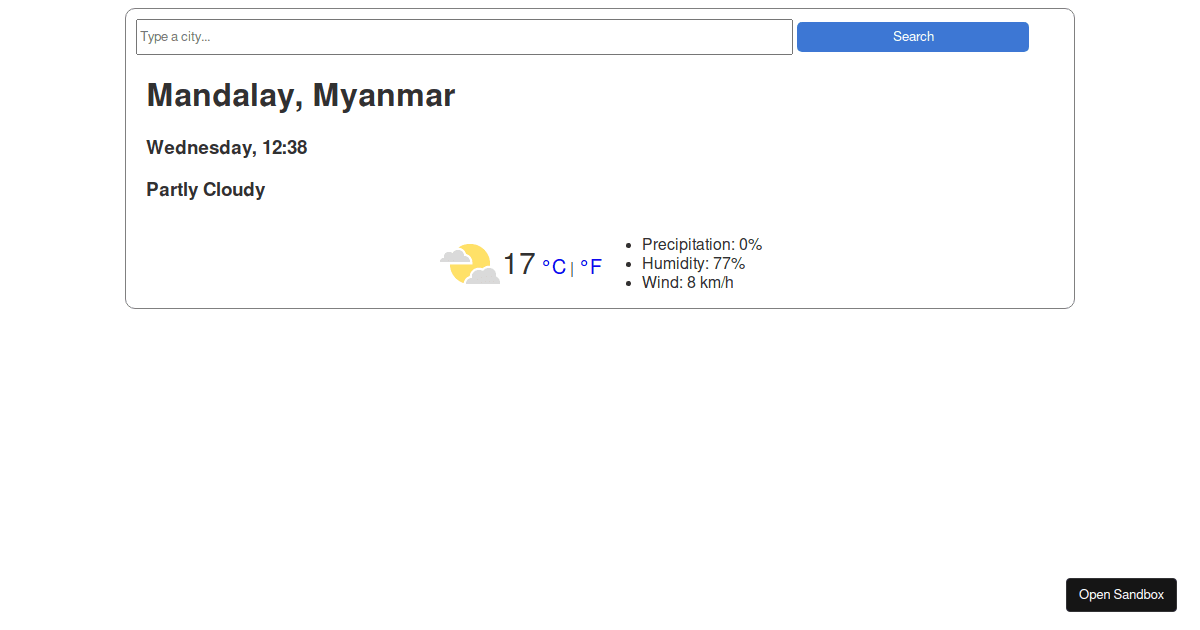Viewport: 1200px width, 630px height.
Task: Open Sandbox via the bottom-right button
Action: tap(1121, 595)
